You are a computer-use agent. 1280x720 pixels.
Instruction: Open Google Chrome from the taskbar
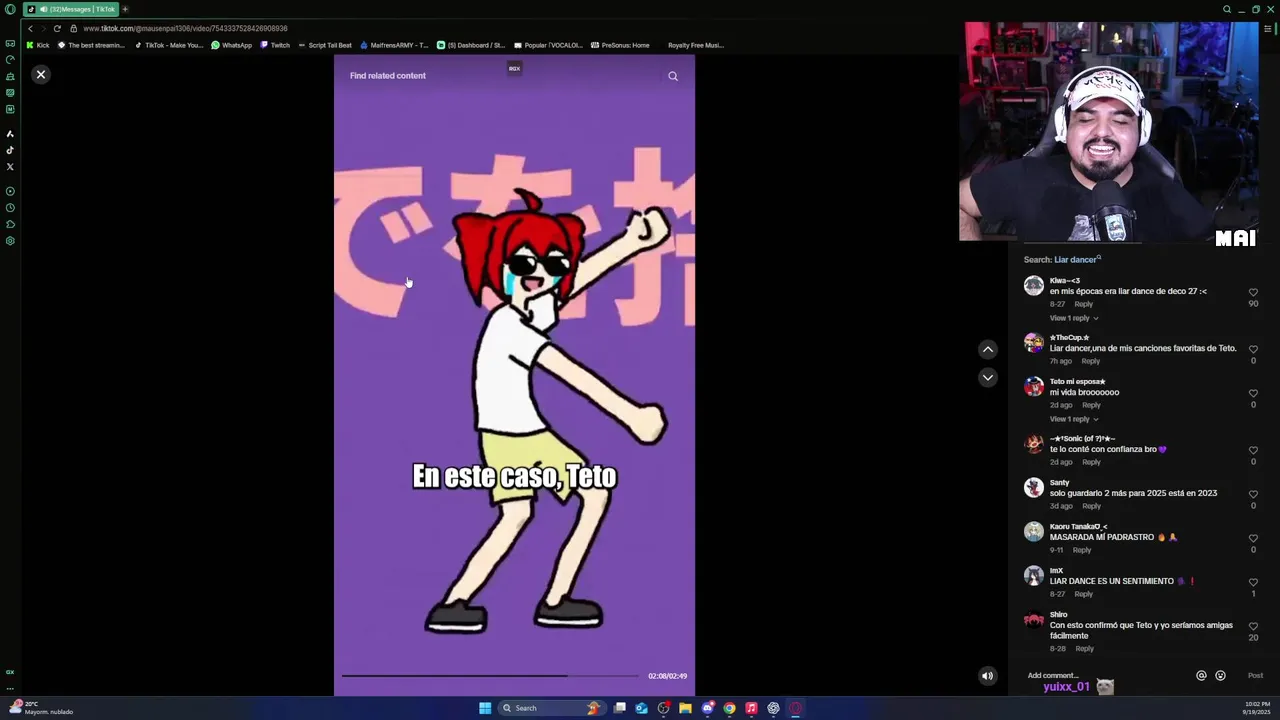[x=729, y=708]
